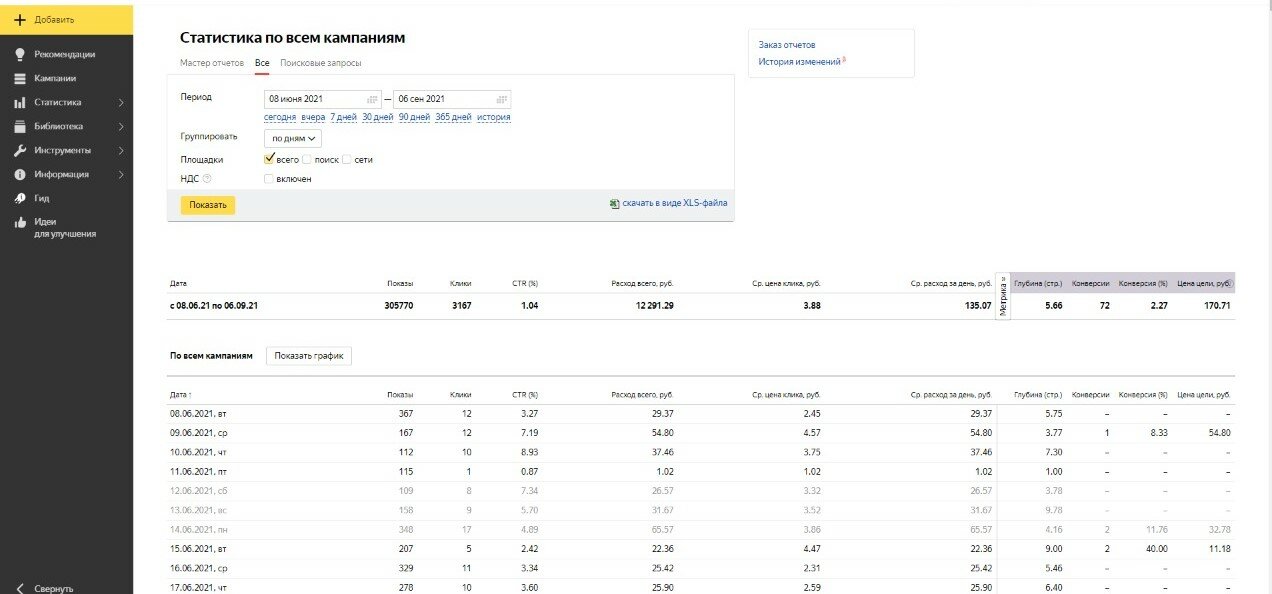This screenshot has height=594, width=1272.
Task: Click the Инструменты wrench icon
Action: 20,150
